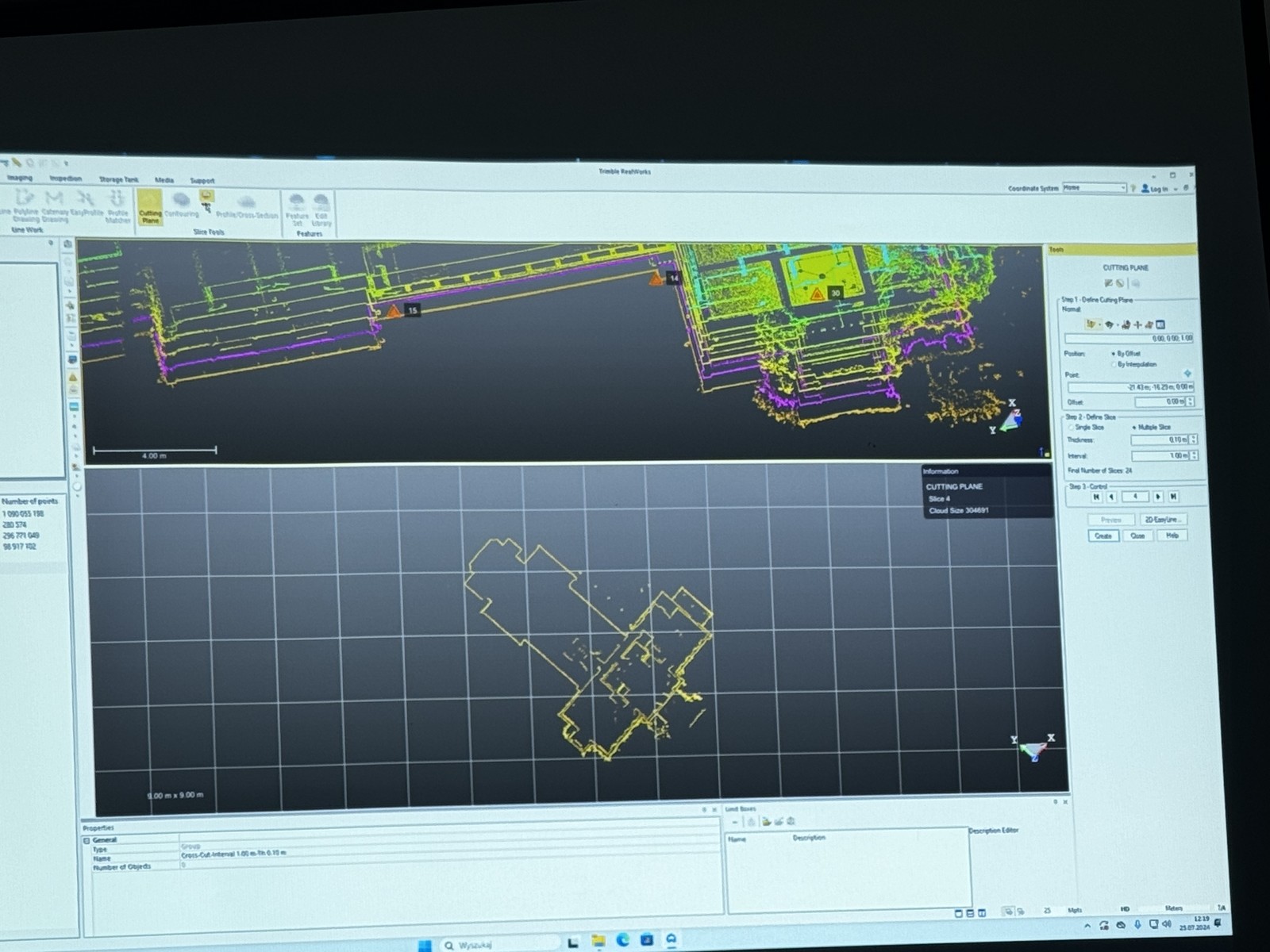
Task: Click the Feature Set ribbon icon
Action: coord(297,209)
